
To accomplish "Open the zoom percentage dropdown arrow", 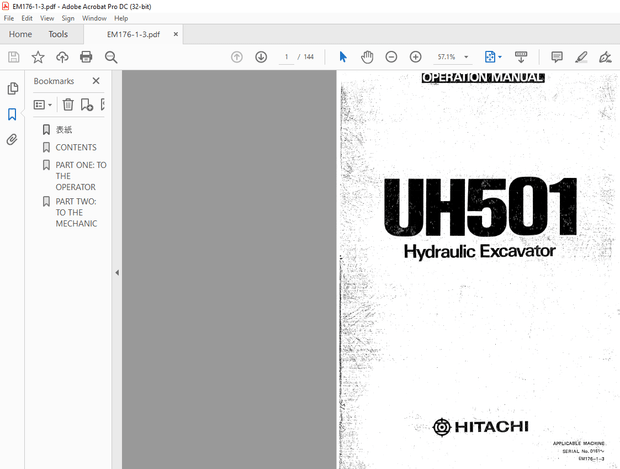I will (x=466, y=57).
